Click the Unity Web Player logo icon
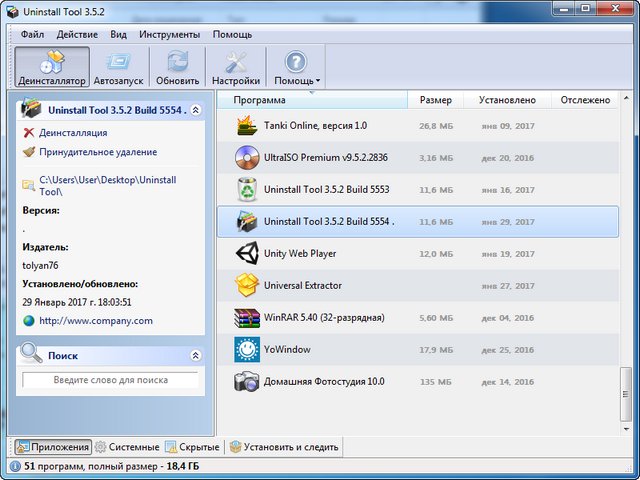This screenshot has width=640, height=480. pos(247,253)
